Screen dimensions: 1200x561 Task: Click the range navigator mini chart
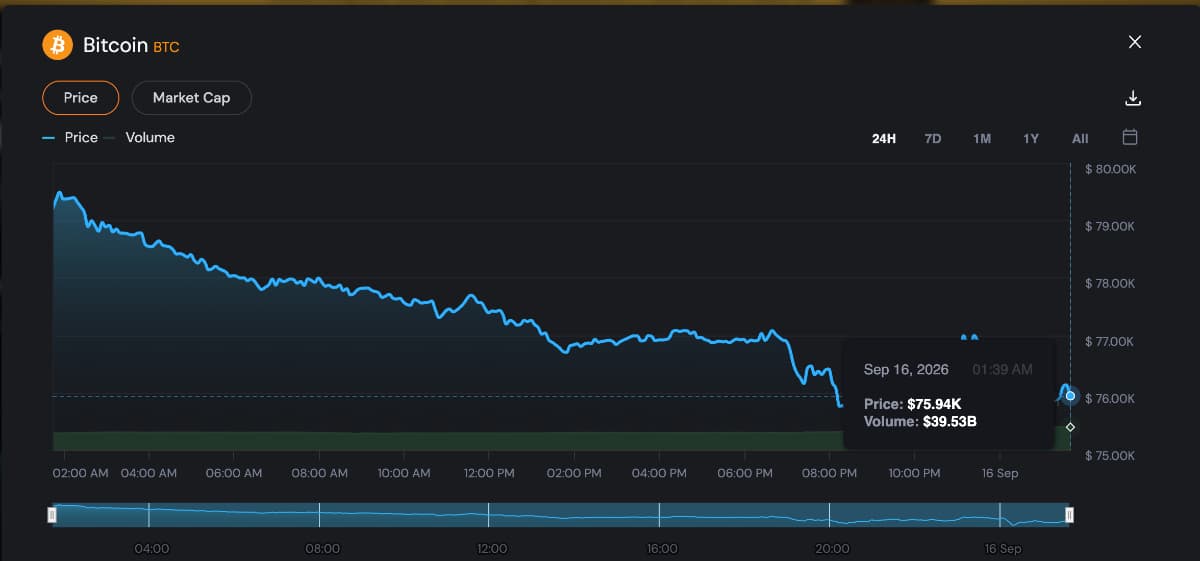(x=561, y=515)
